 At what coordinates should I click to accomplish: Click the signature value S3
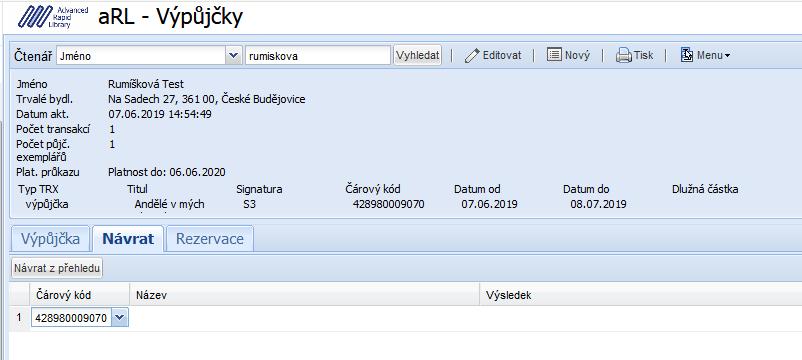tap(250, 205)
